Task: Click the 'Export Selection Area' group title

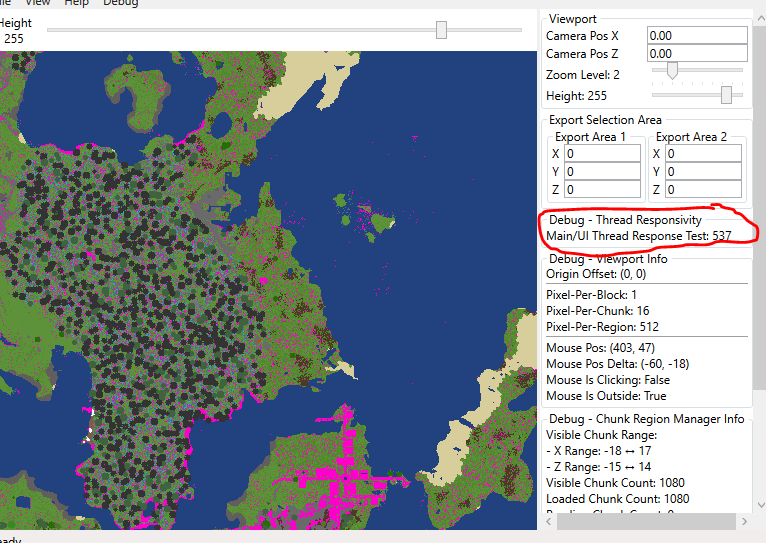Action: [605, 120]
